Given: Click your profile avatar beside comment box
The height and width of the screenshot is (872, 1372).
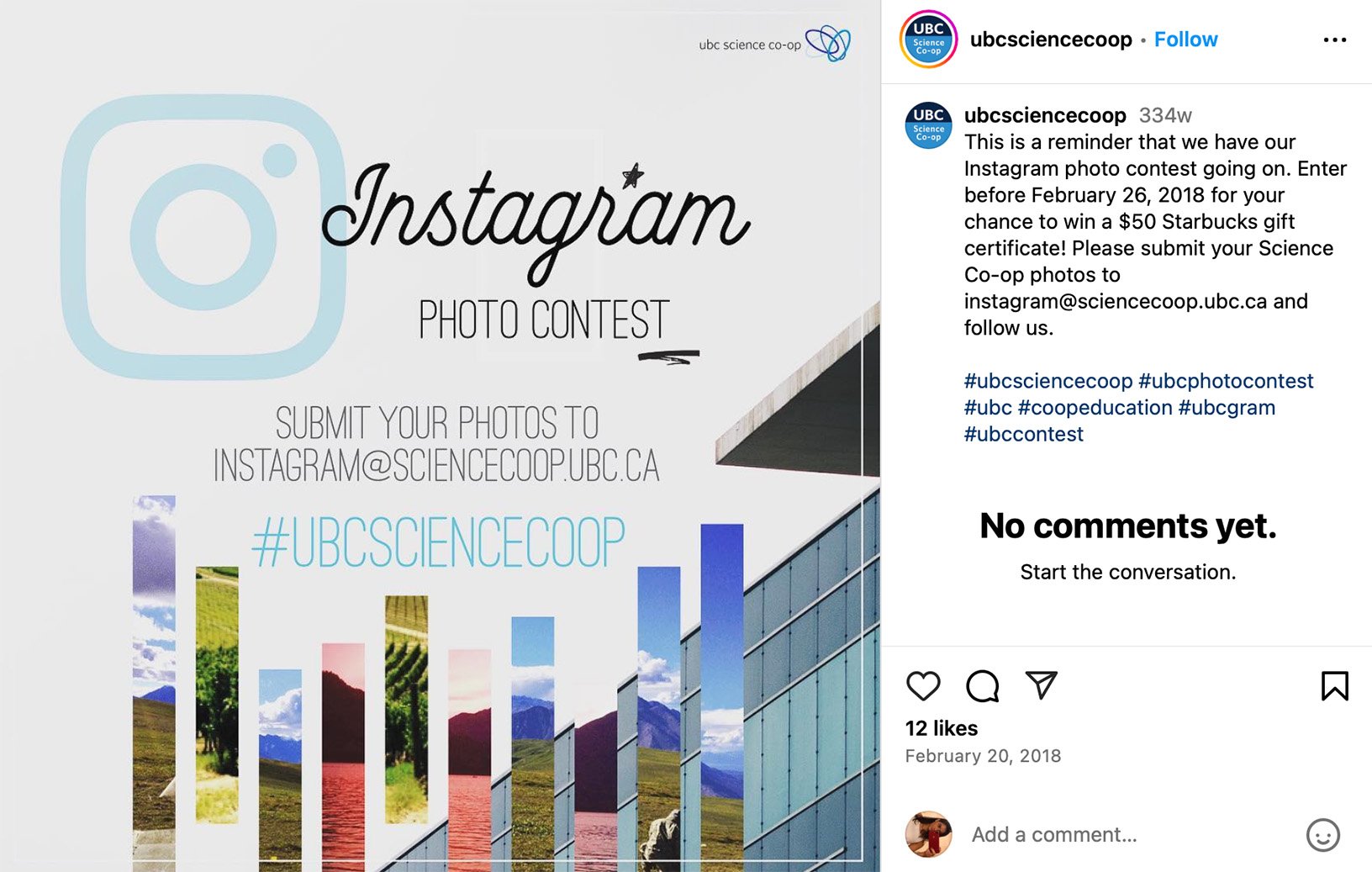Looking at the screenshot, I should coord(928,834).
